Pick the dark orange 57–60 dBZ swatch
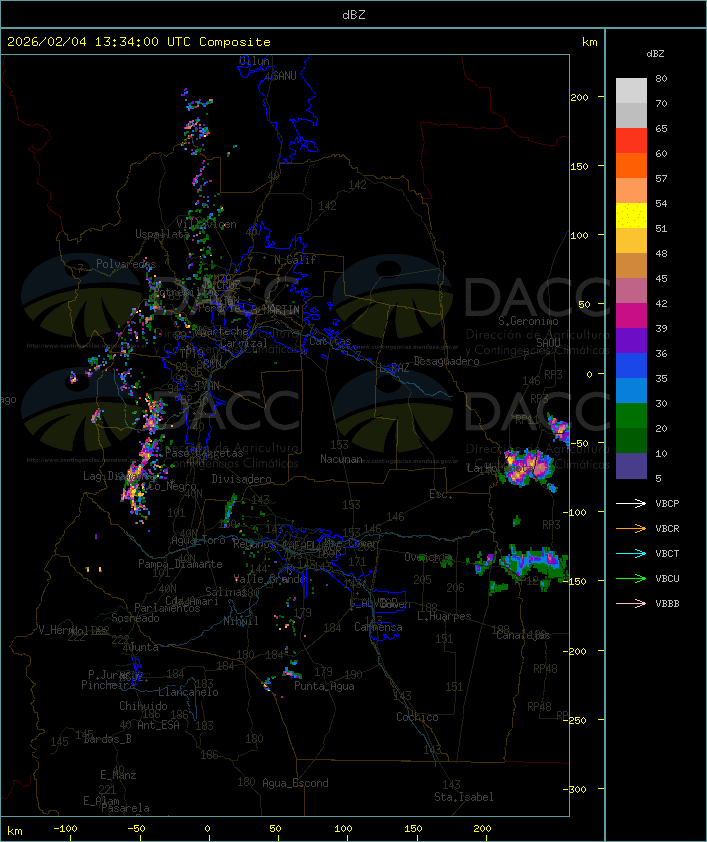The image size is (707, 842). pos(631,165)
